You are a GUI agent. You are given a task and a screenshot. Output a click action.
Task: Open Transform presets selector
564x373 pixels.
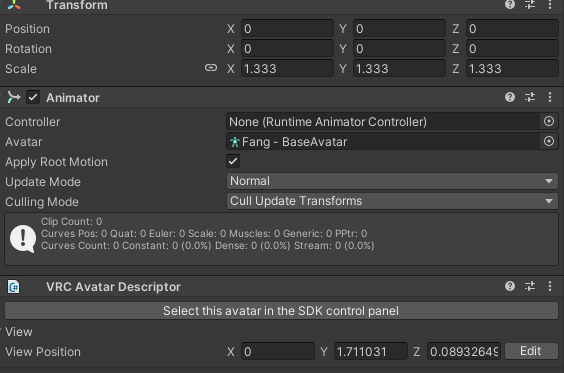(530, 4)
